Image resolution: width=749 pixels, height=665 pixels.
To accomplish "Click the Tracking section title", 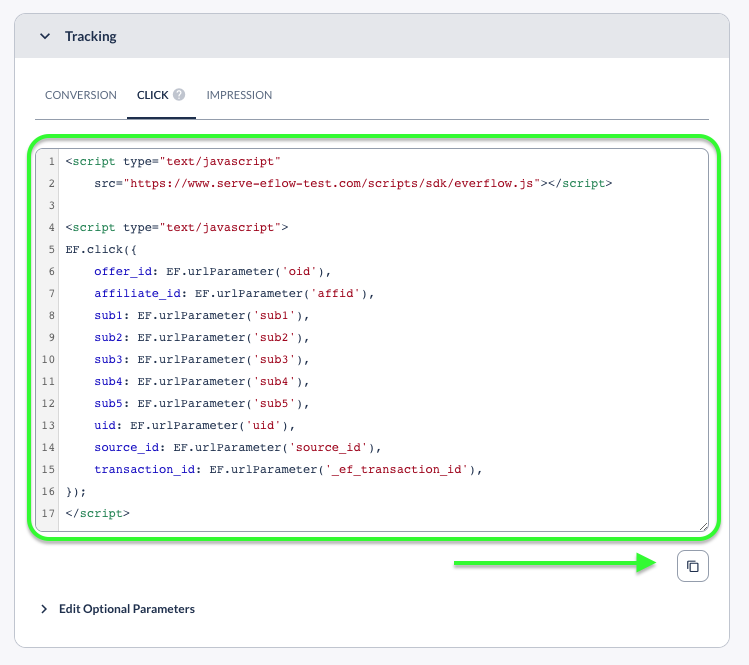I will [91, 36].
